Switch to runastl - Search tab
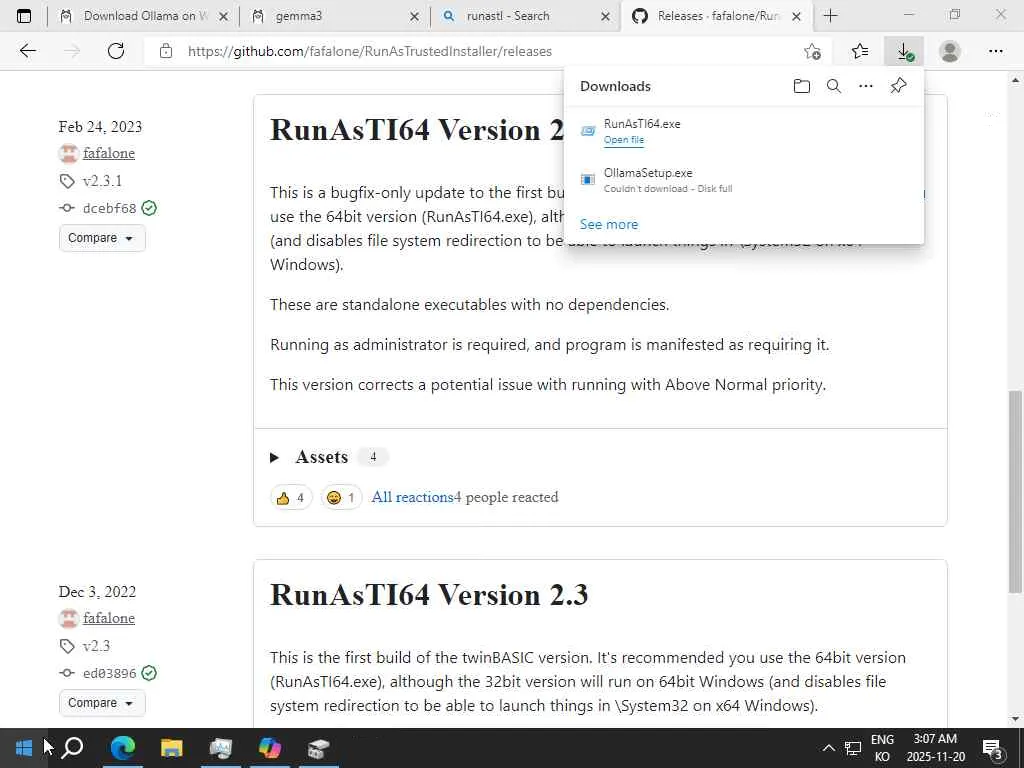 click(x=524, y=16)
